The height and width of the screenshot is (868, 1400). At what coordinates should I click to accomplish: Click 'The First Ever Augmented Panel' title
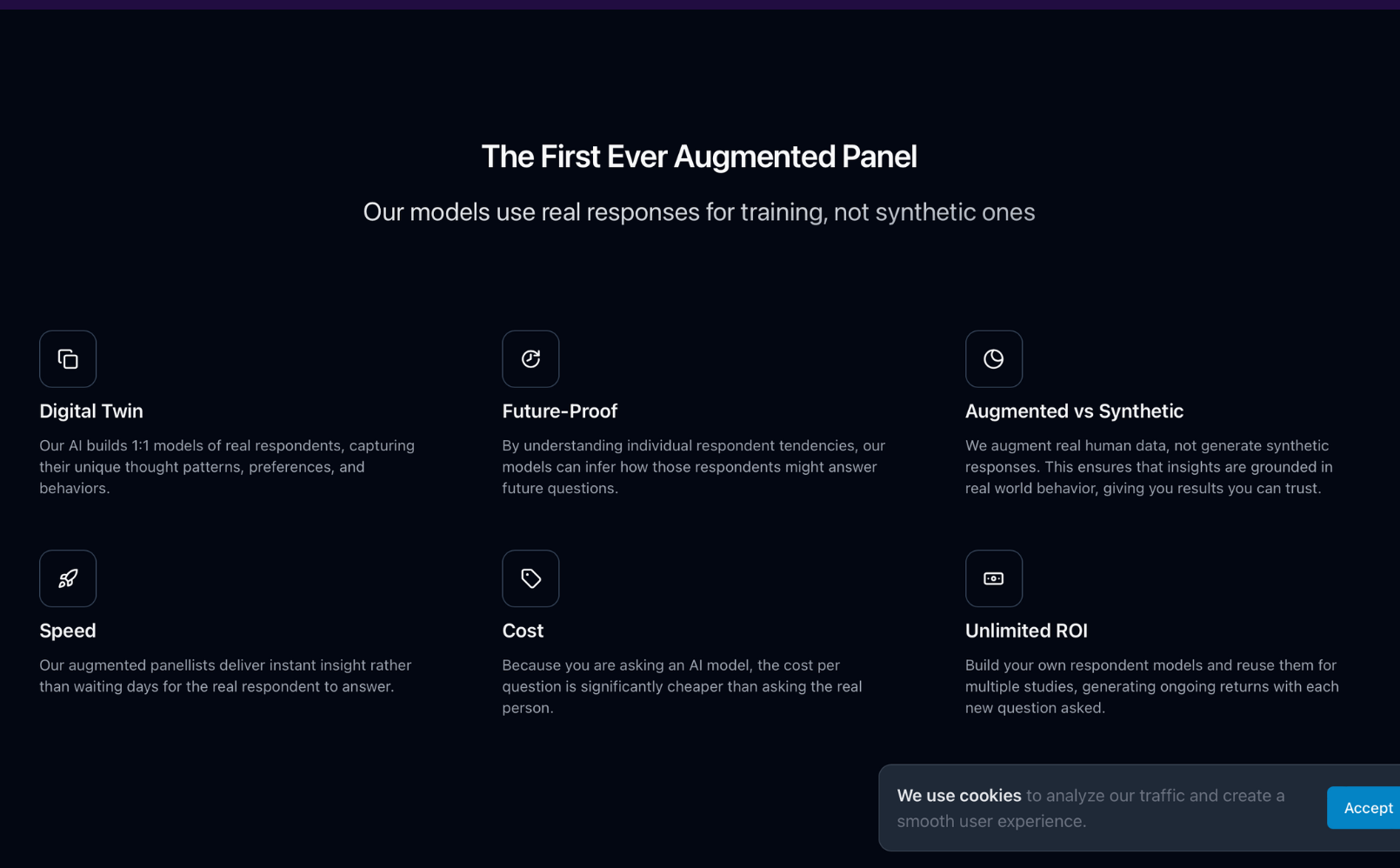[699, 157]
